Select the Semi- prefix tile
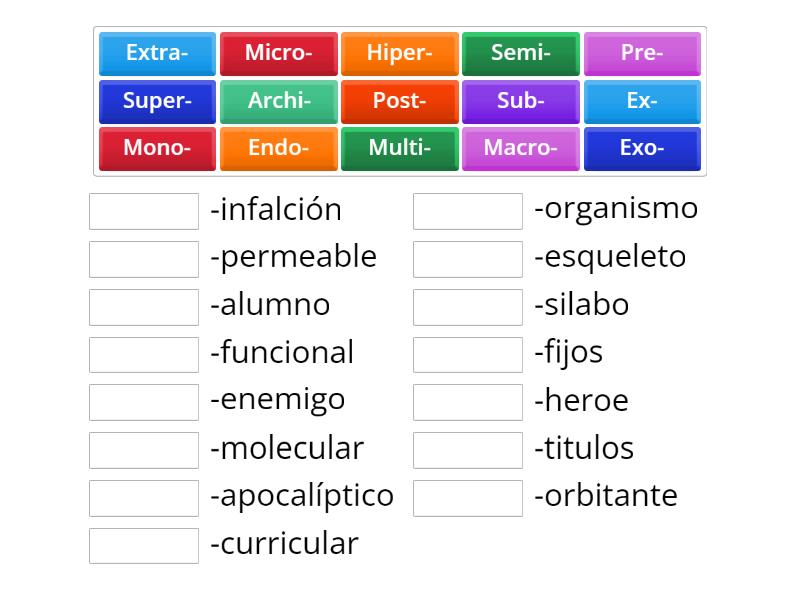 coord(521,54)
